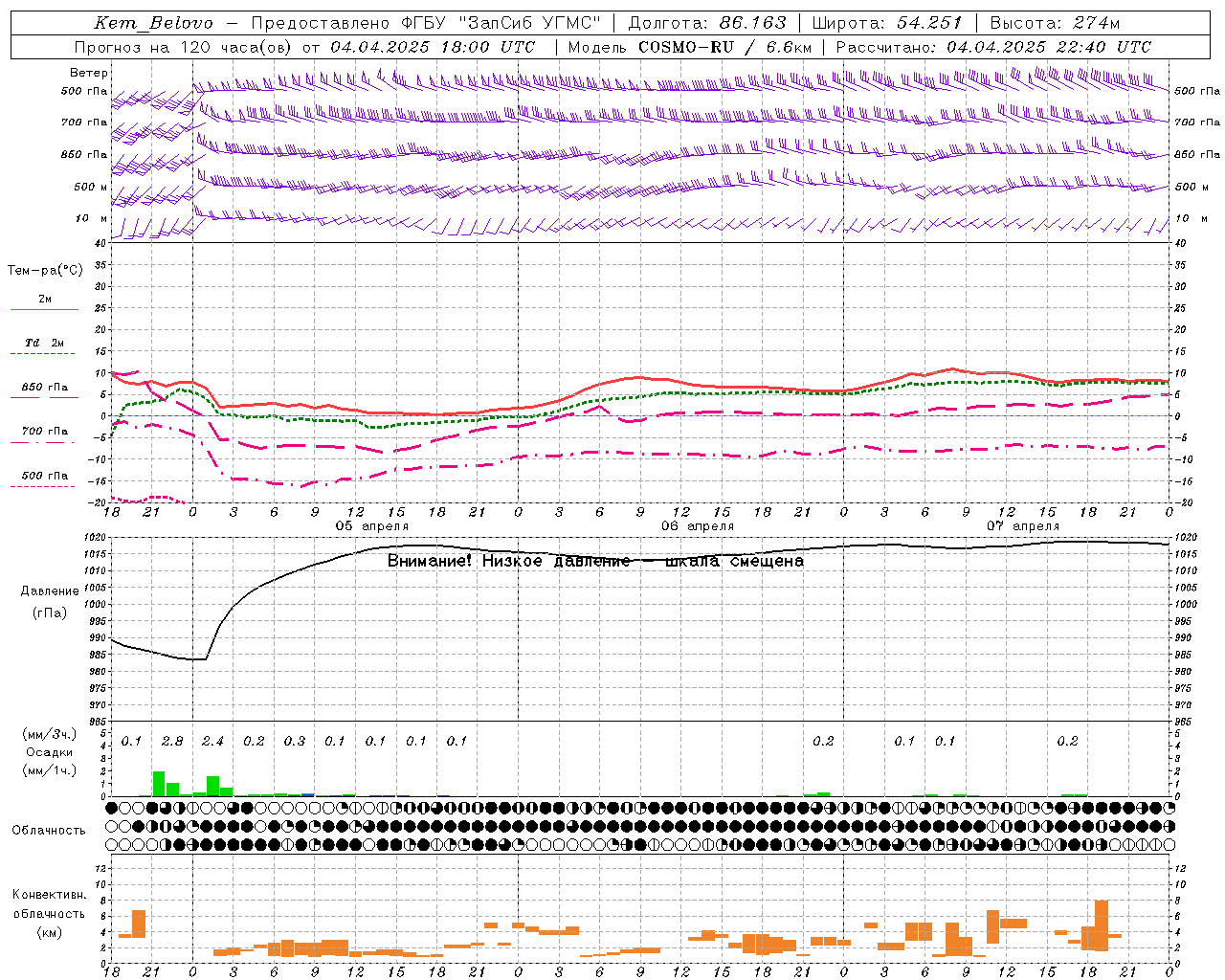Click the Давление axis title

[x=50, y=591]
